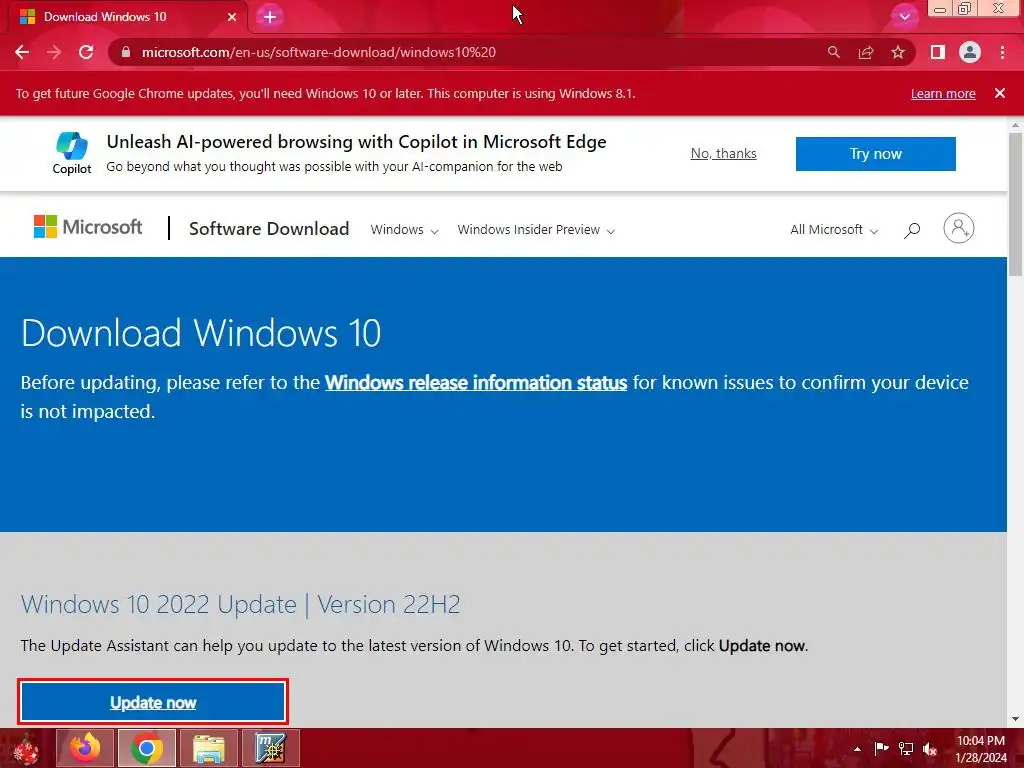Click the 'Download Windows 10' heading

201,333
